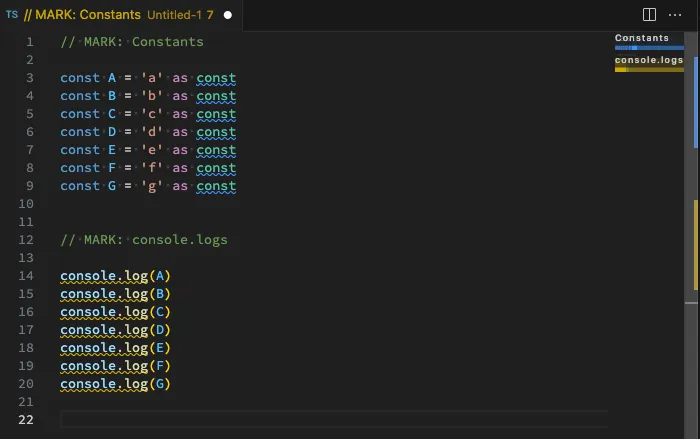Click variable B in its declaration

pos(112,96)
